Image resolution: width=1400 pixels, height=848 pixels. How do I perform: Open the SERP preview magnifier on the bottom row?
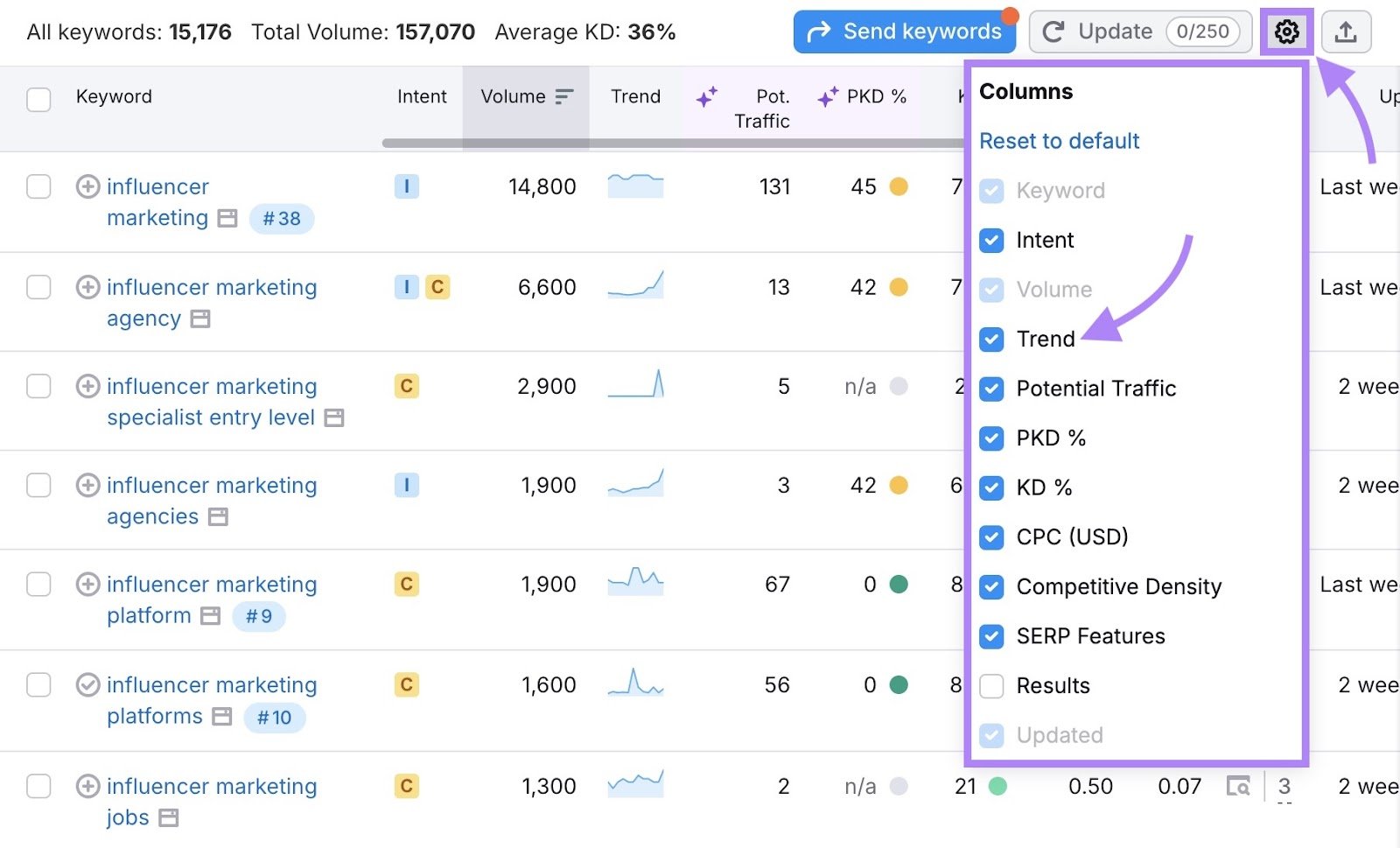1239,787
